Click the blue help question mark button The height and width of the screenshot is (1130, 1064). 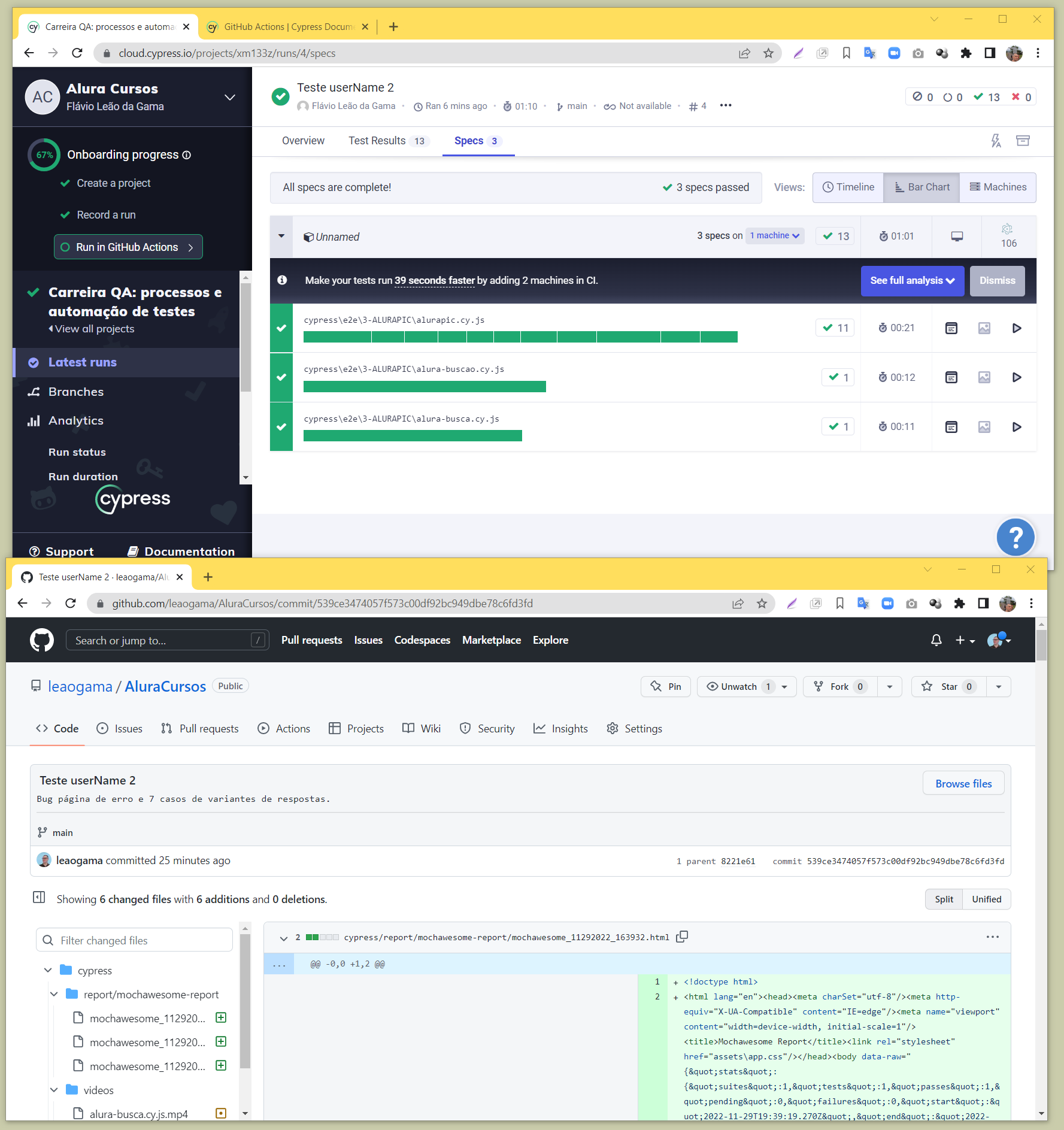coord(1016,537)
